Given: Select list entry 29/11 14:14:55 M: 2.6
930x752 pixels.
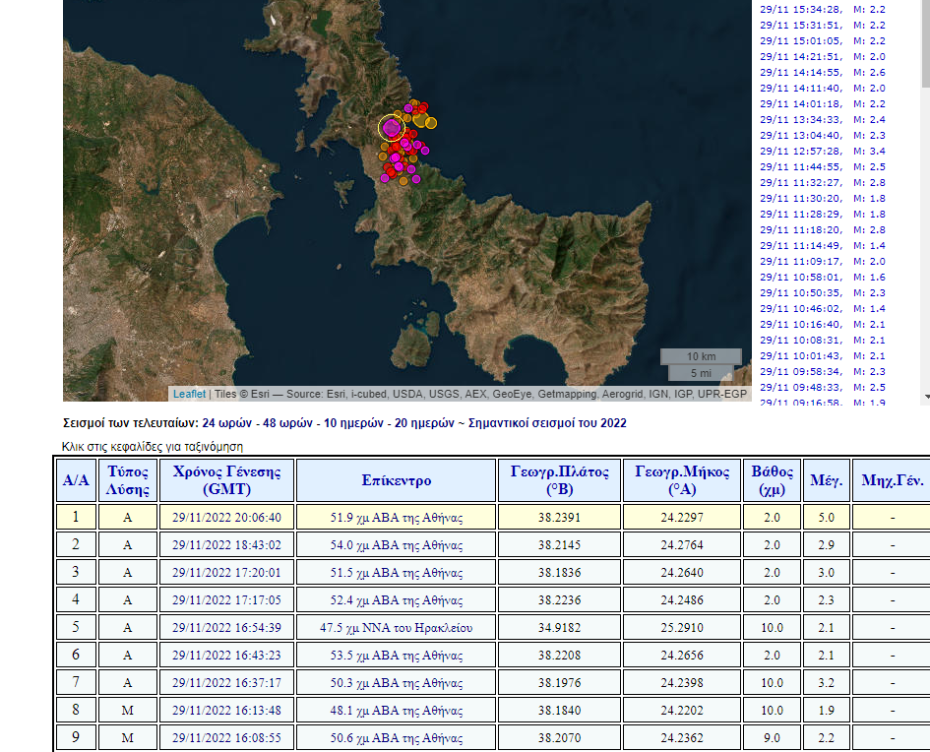Looking at the screenshot, I should tap(822, 72).
